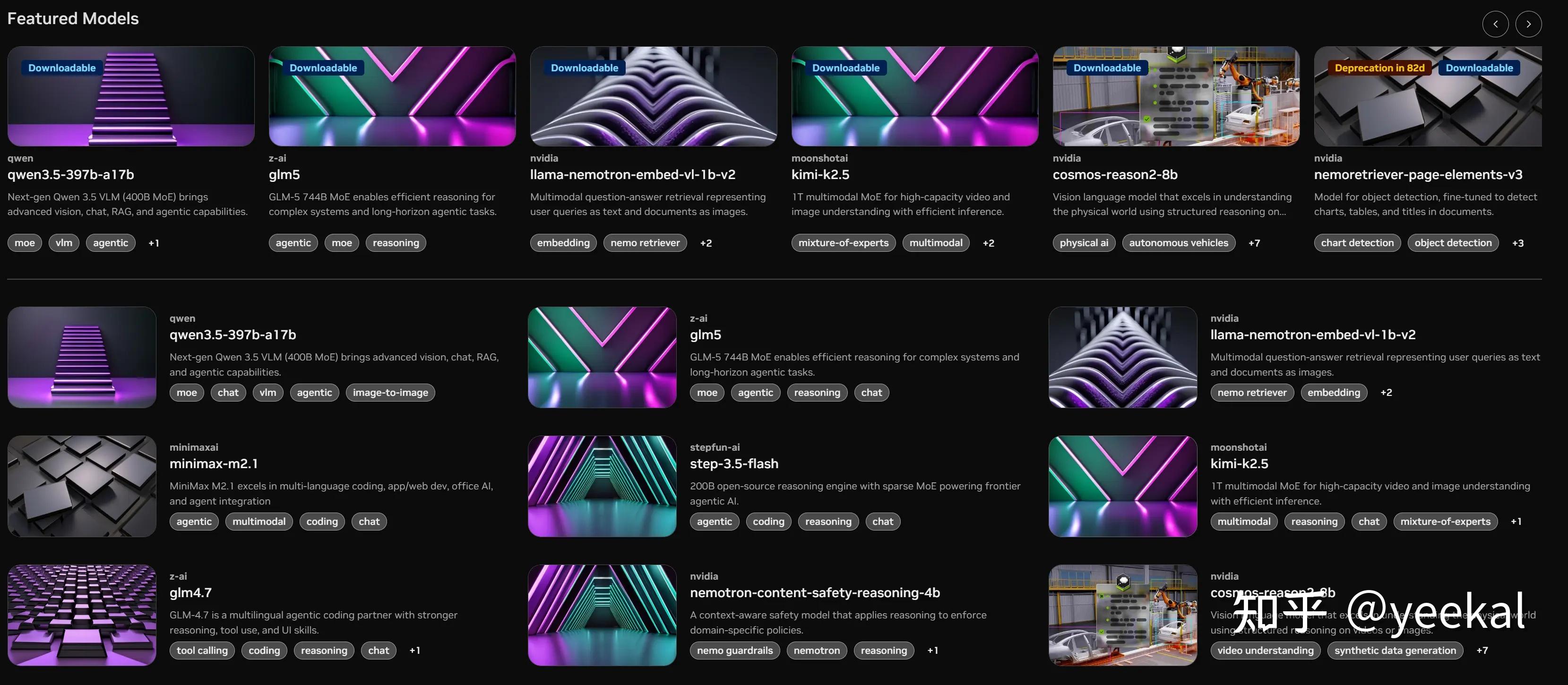Click "A context-aware safety model" description
Image resolution: width=1568 pixels, height=685 pixels.
tap(838, 622)
